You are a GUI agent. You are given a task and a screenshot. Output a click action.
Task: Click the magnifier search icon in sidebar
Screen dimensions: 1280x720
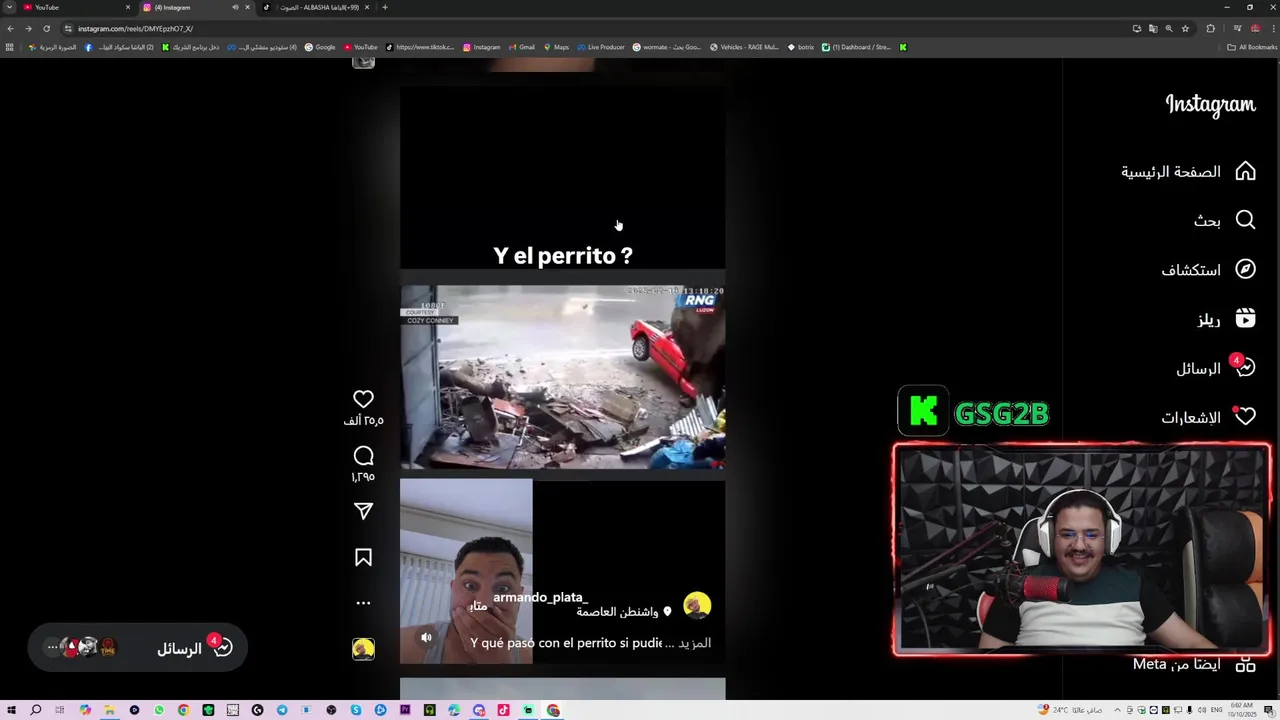(x=1245, y=220)
